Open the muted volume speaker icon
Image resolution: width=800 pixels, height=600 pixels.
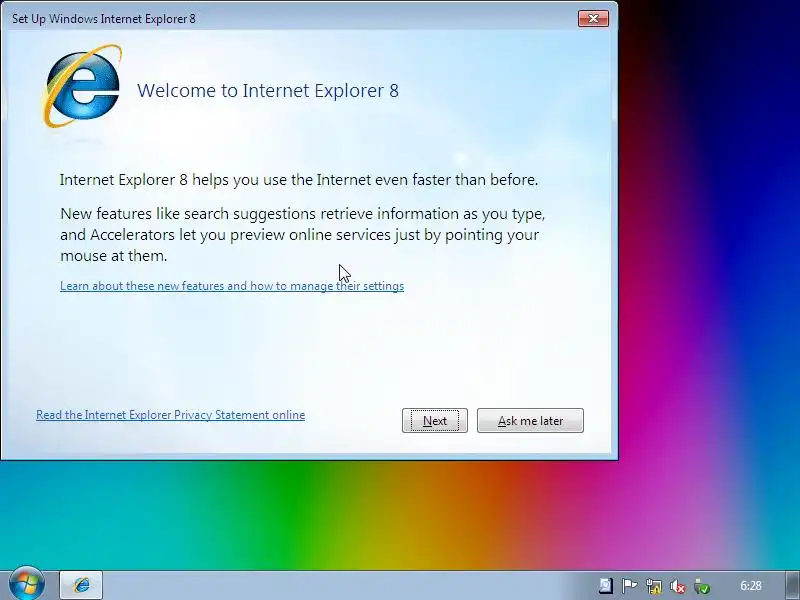coord(678,586)
